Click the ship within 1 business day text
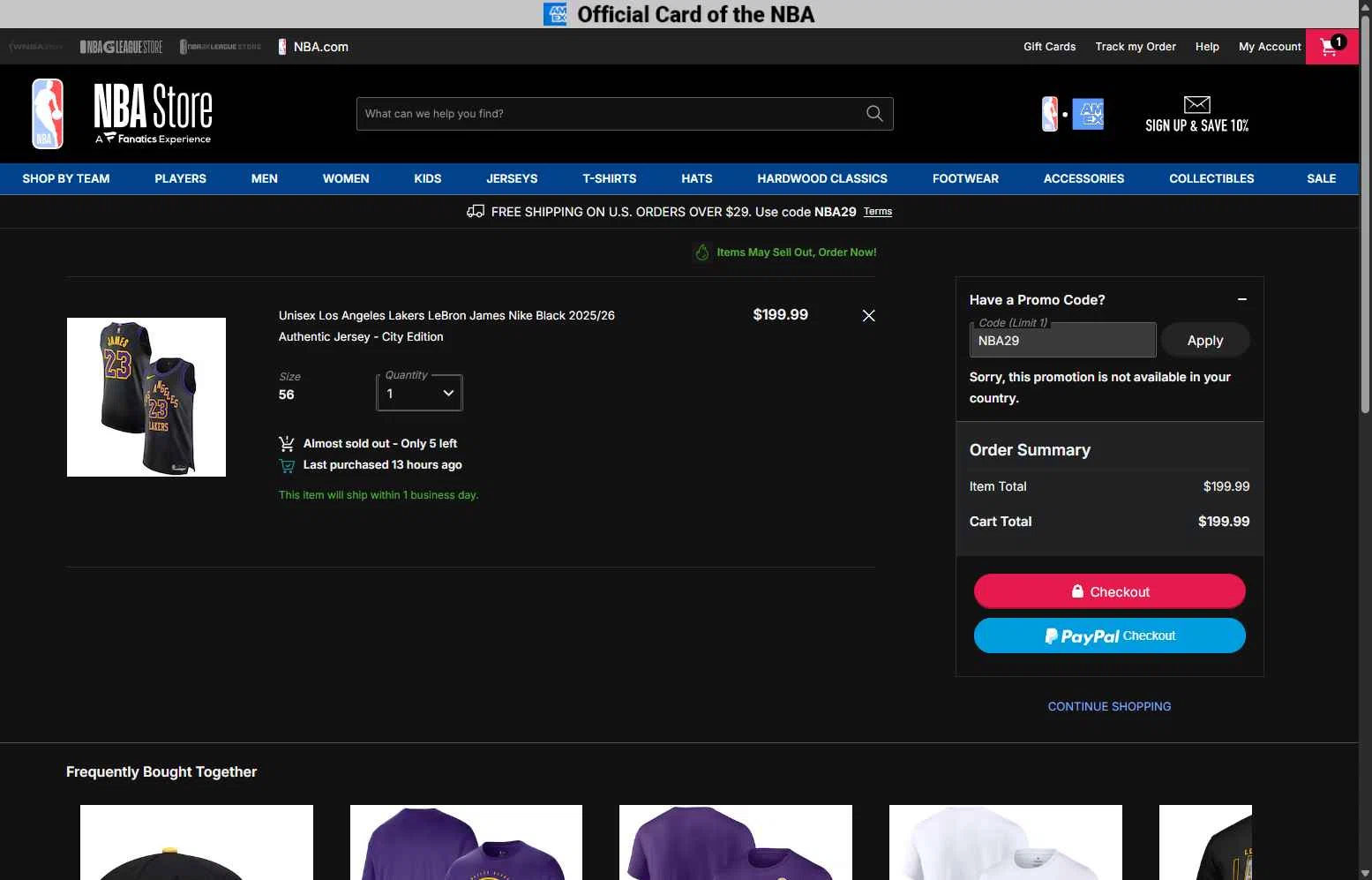The image size is (1372, 880). click(x=379, y=495)
